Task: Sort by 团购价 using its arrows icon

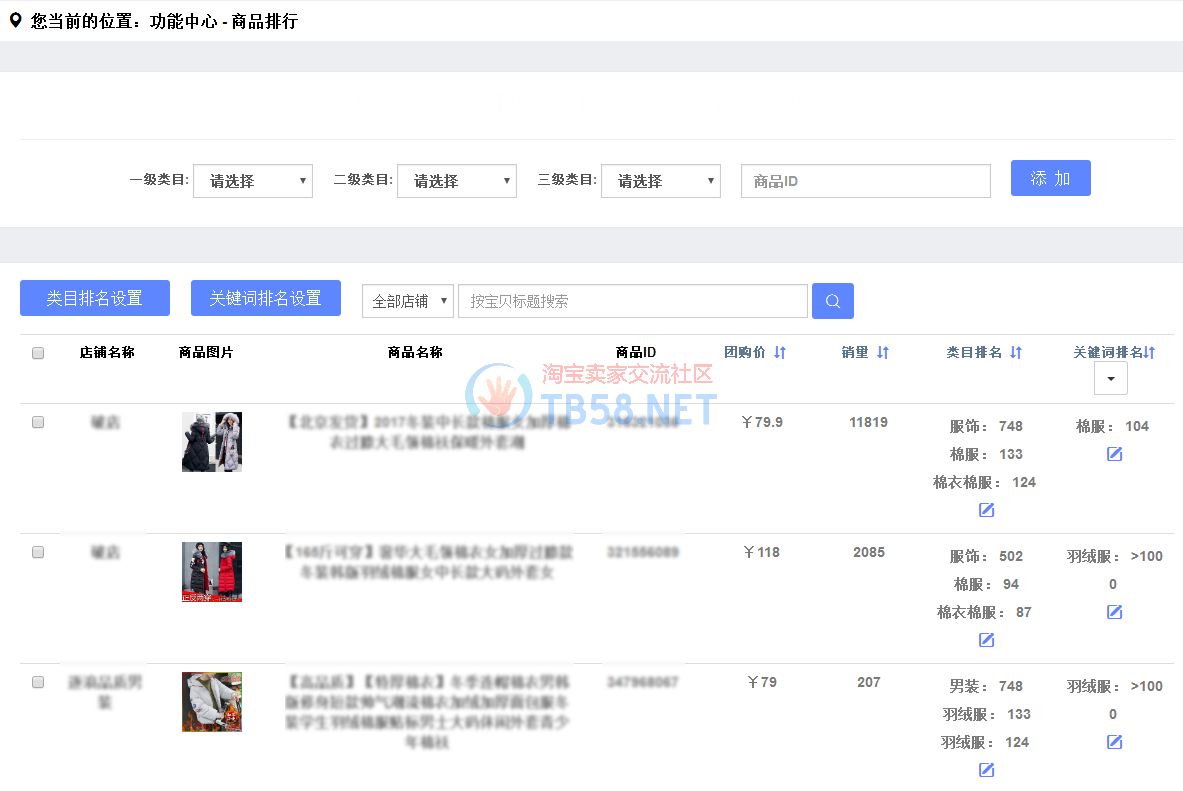Action: 780,352
